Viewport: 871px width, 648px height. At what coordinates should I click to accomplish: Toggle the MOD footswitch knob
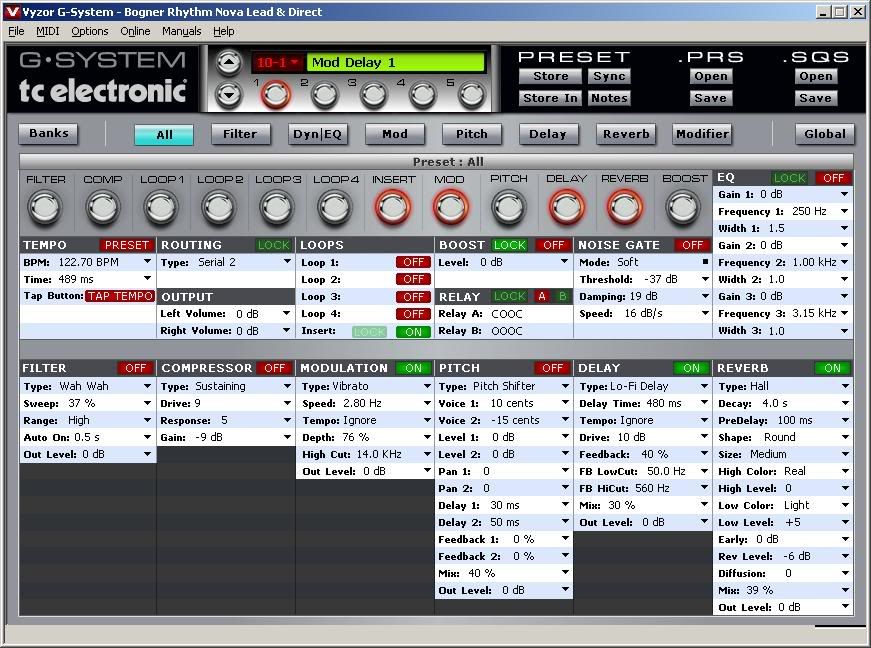click(x=450, y=207)
